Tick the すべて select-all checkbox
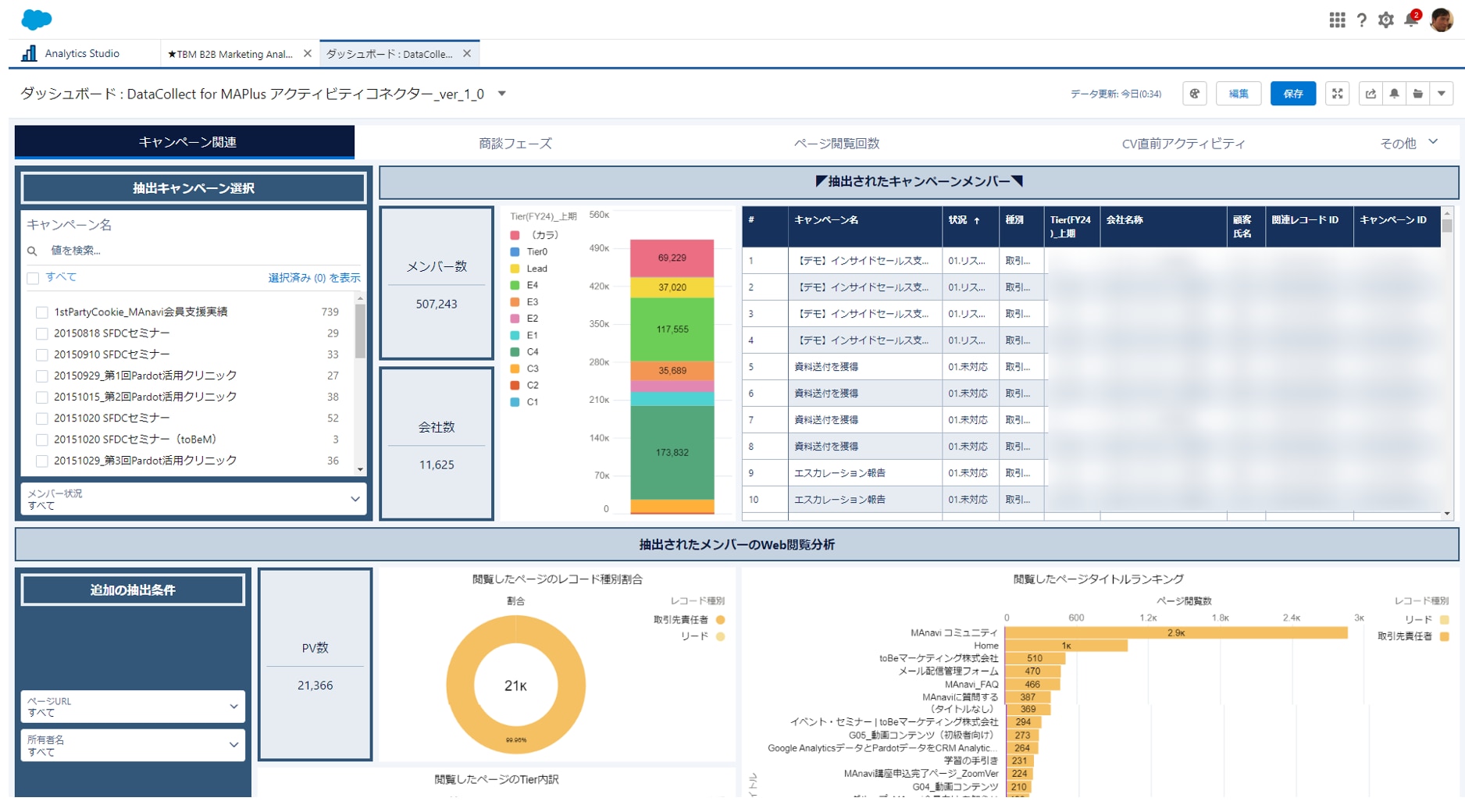The width and height of the screenshot is (1465, 812). [x=33, y=278]
